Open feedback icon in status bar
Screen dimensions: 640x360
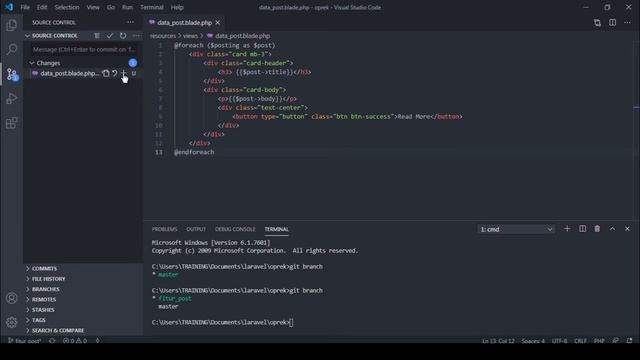[616, 341]
